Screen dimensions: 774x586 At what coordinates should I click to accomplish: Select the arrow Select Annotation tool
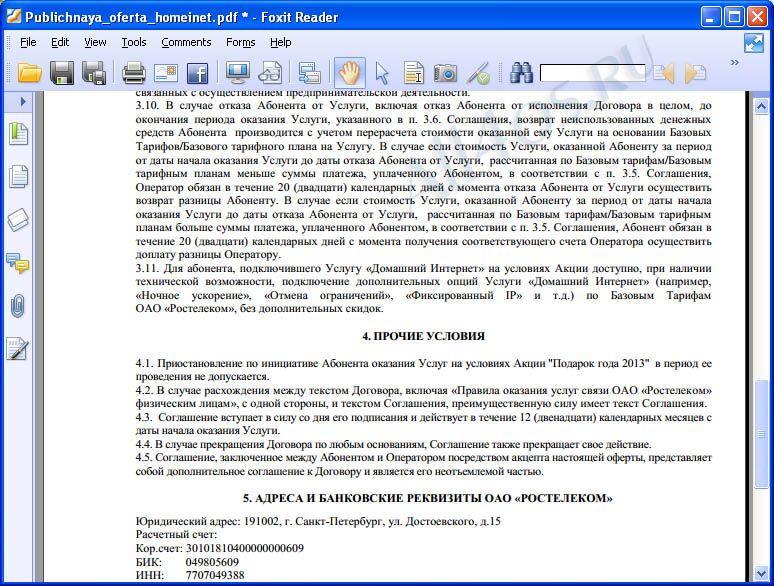(382, 73)
